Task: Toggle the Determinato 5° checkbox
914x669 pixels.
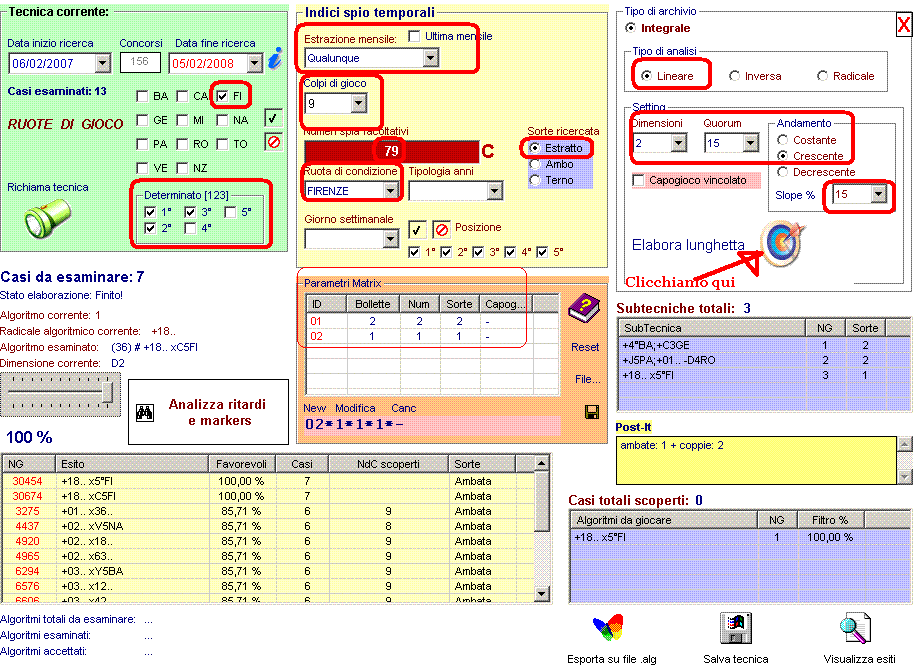Action: [x=230, y=212]
